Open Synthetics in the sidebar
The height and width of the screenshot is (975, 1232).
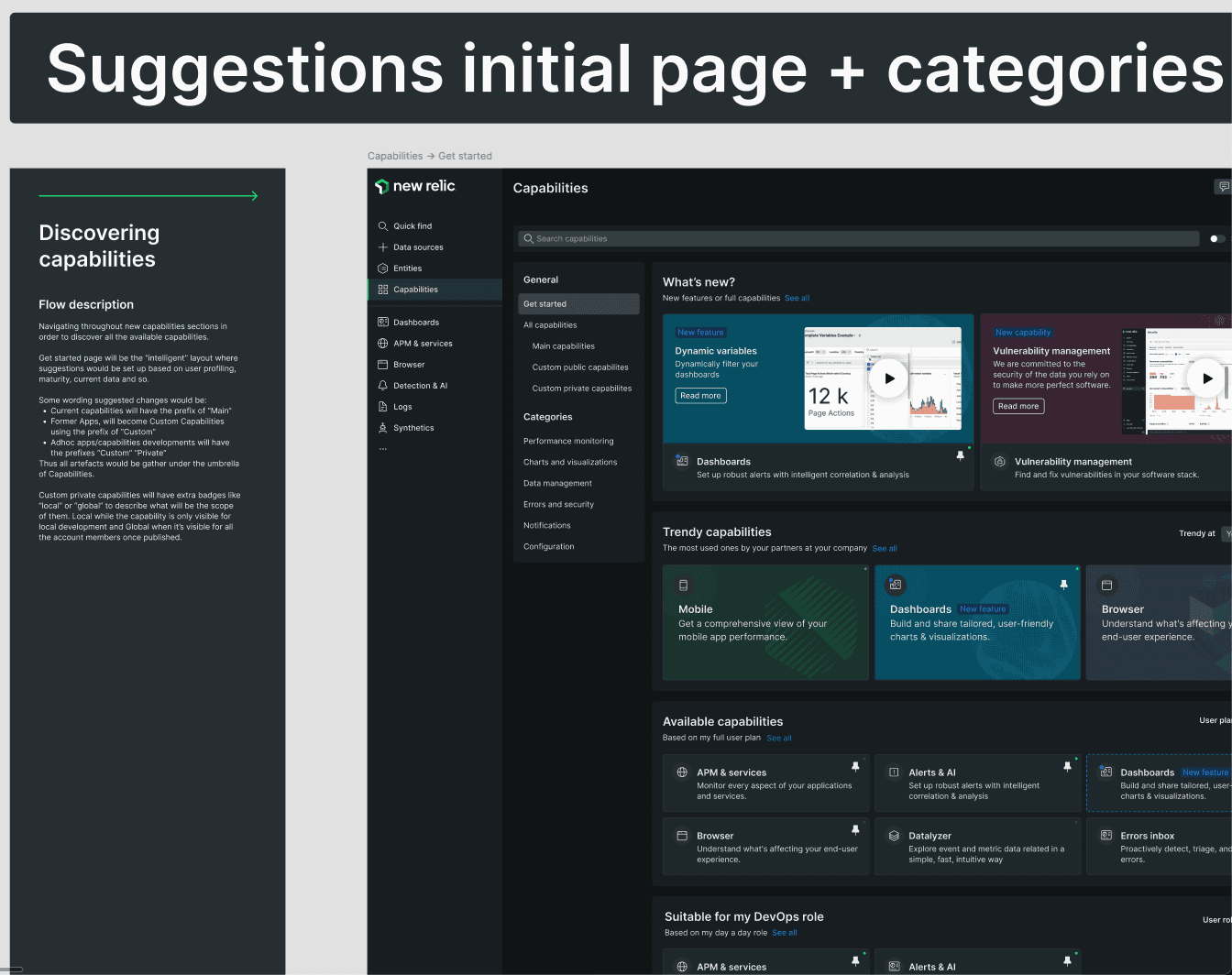tap(413, 428)
